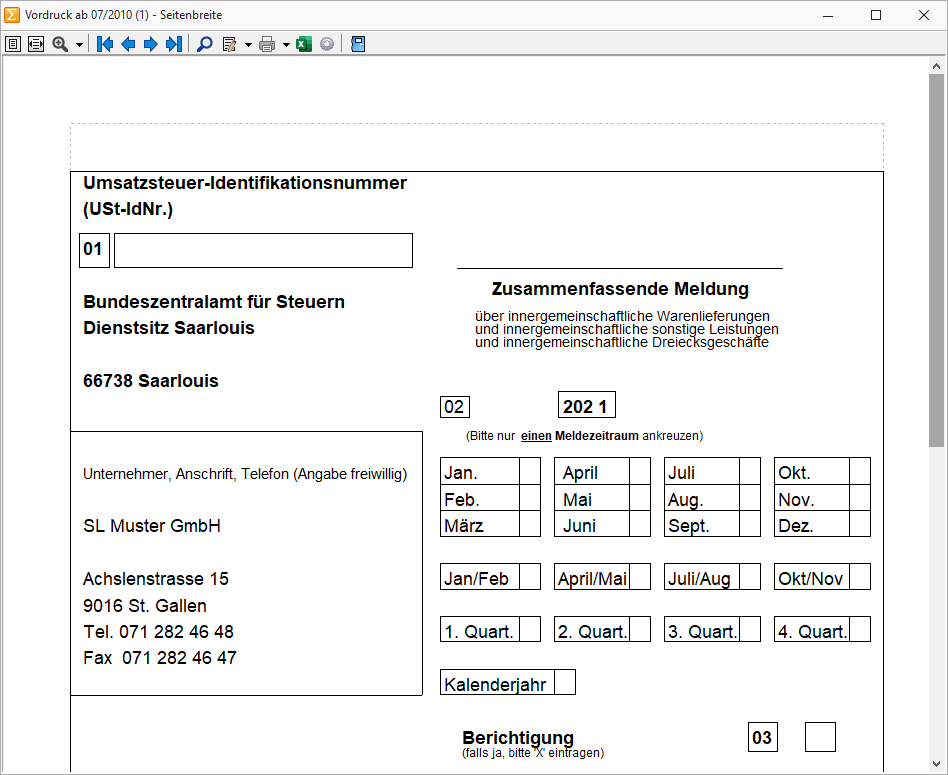Image resolution: width=948 pixels, height=775 pixels.
Task: Tick the März month checkbox
Action: [530, 524]
